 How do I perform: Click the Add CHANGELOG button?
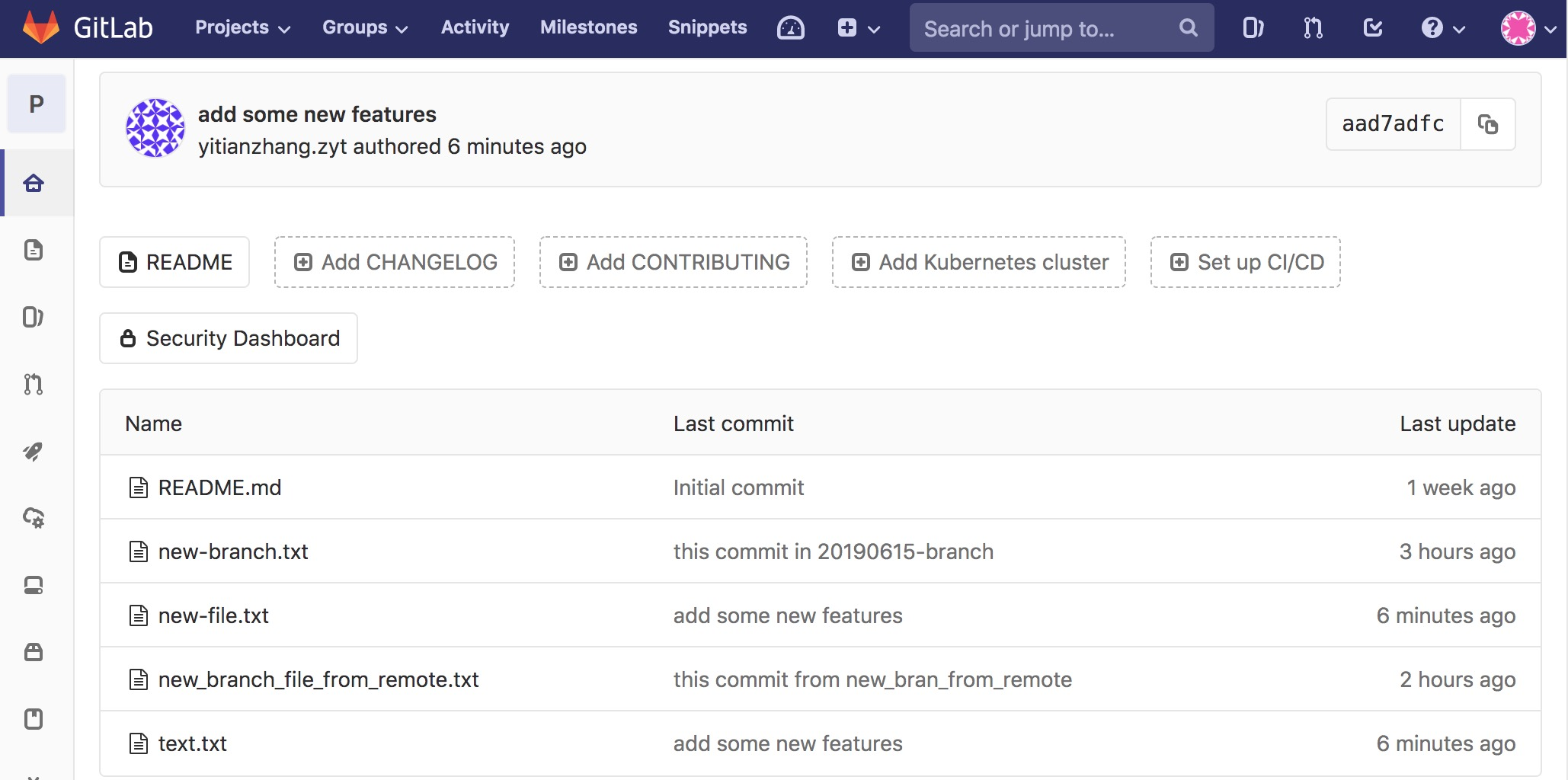(394, 262)
